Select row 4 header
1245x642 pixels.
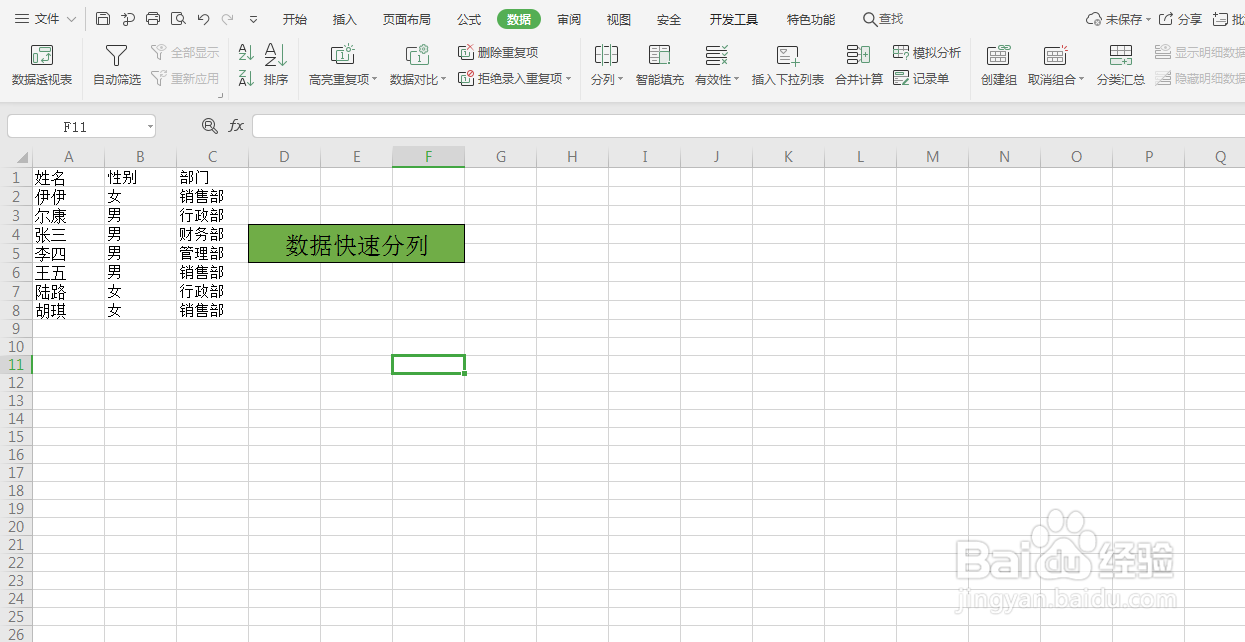16,234
